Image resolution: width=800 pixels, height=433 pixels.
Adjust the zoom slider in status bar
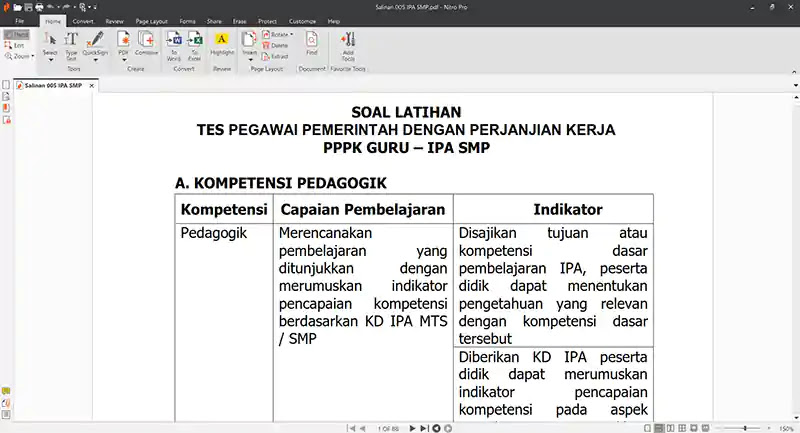(745, 428)
